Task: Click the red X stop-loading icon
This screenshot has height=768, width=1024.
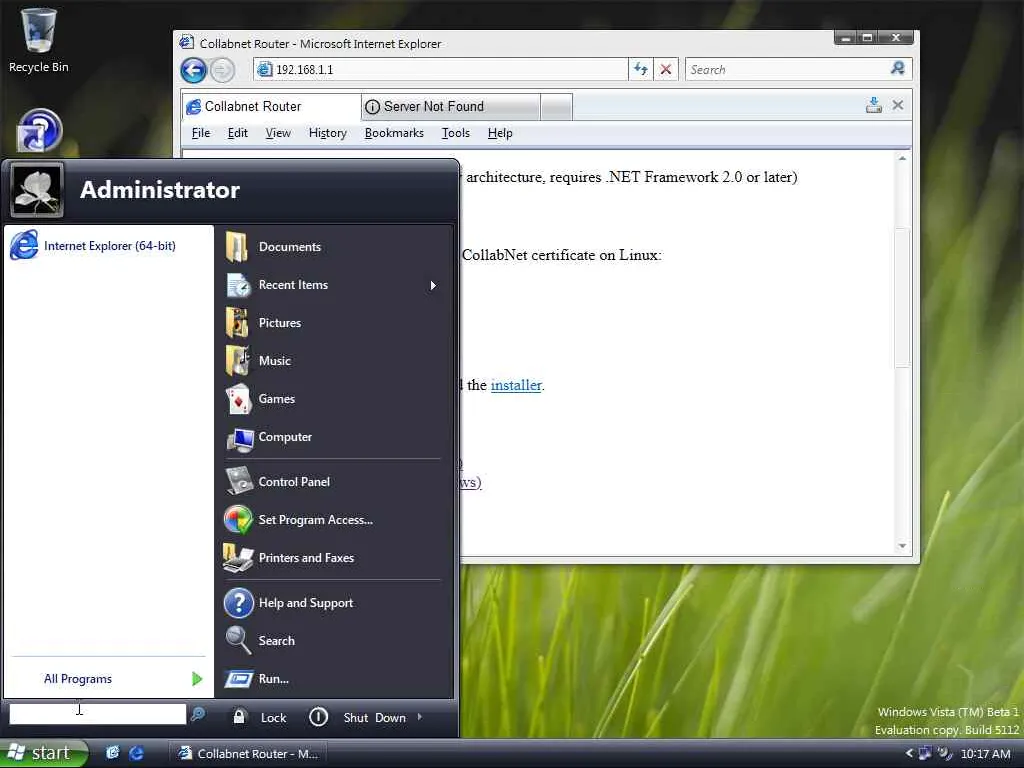Action: pos(665,69)
